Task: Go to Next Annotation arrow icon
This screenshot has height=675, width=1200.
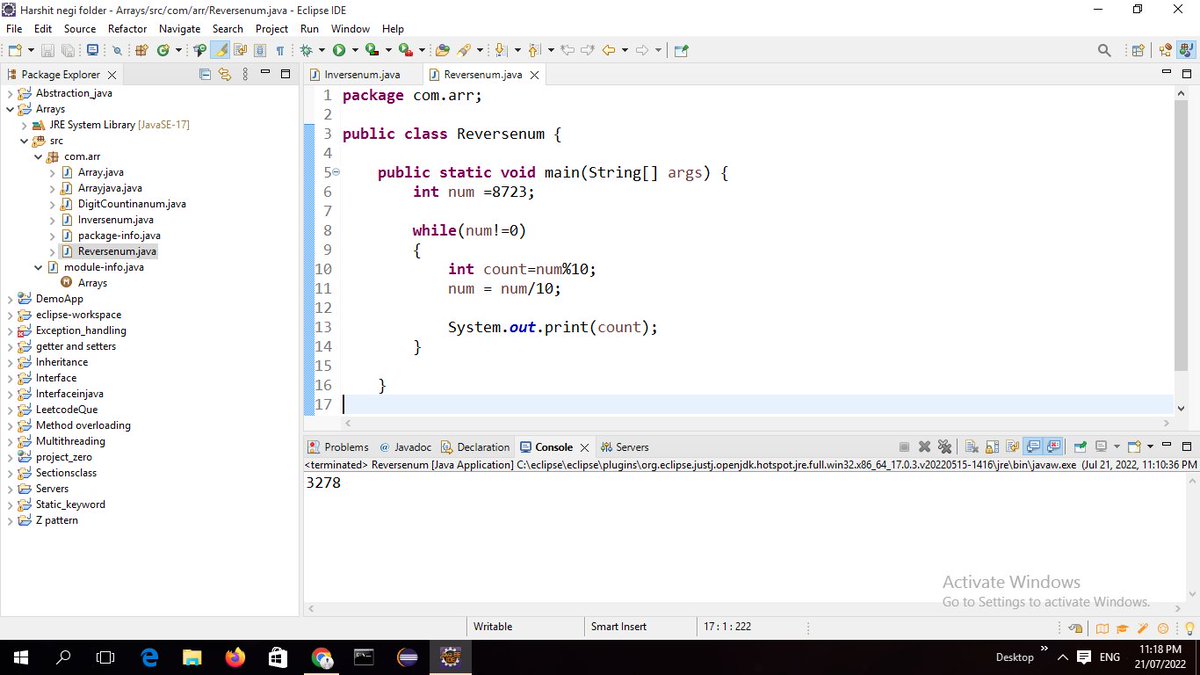Action: point(499,50)
